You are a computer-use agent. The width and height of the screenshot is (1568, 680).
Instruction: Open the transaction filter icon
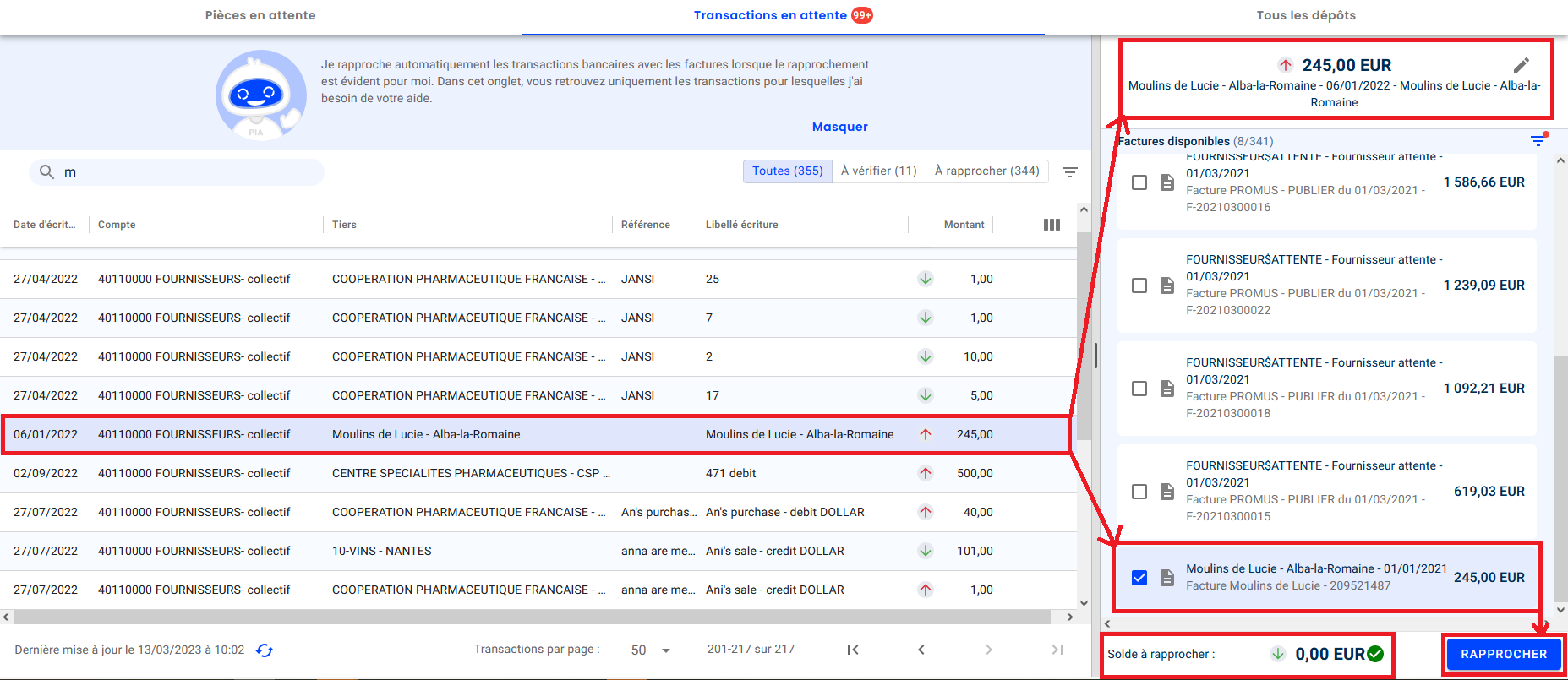[1069, 172]
